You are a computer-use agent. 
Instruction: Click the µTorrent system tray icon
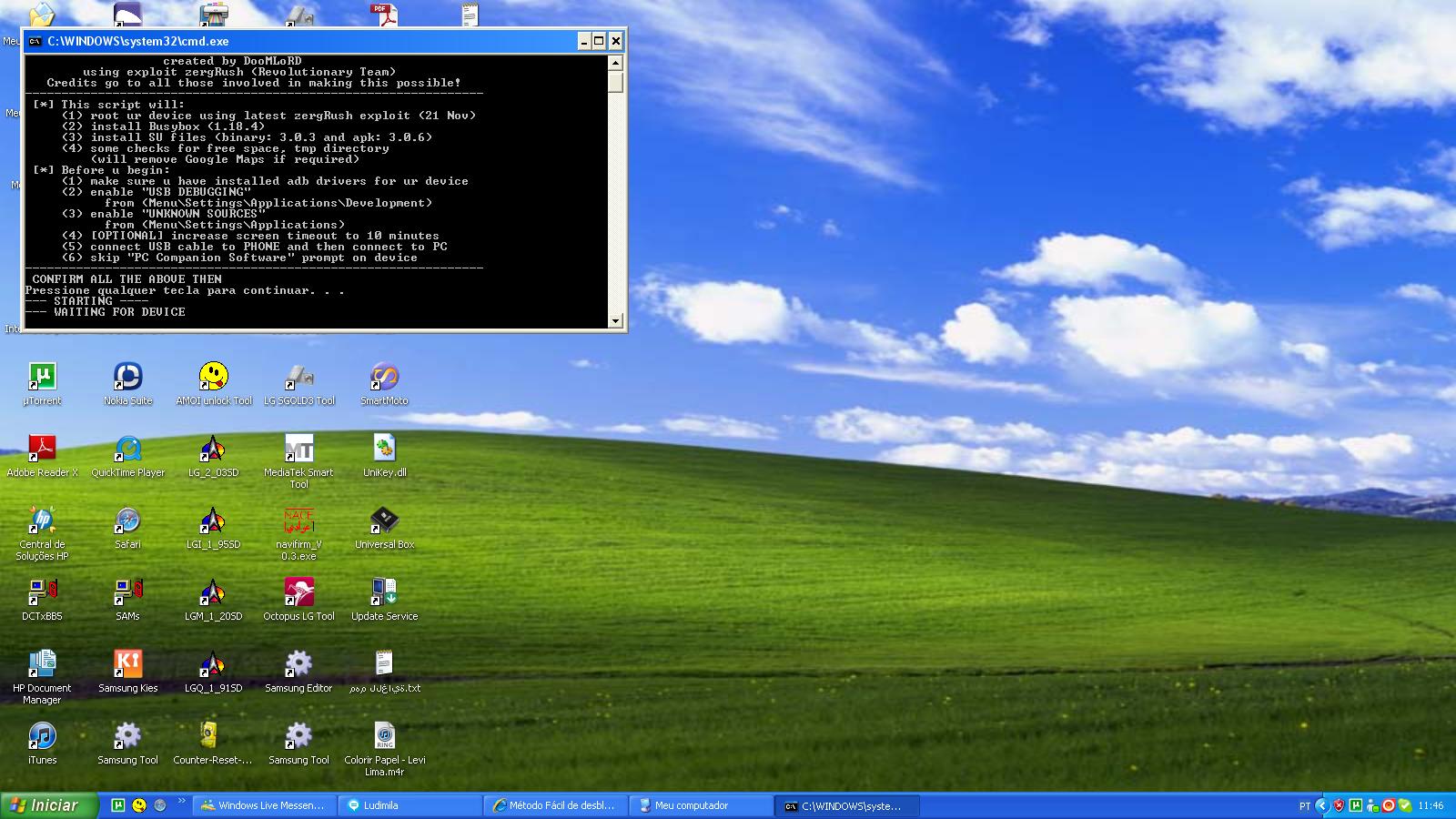[1356, 805]
